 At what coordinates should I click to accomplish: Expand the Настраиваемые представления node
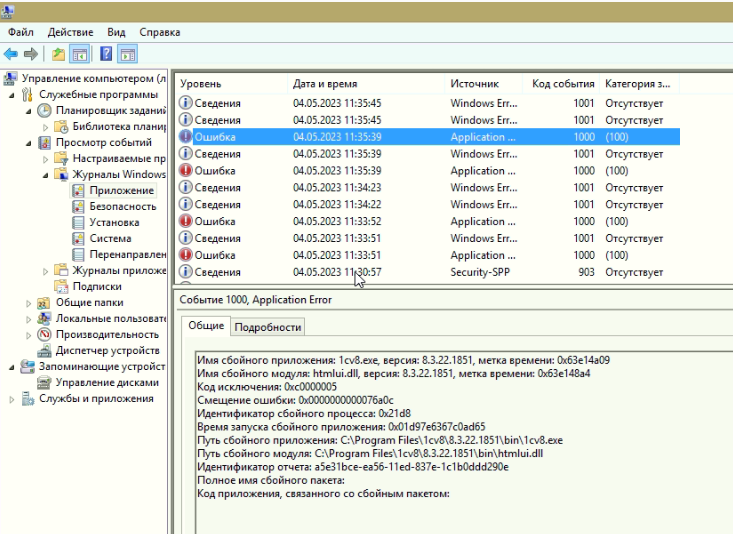[x=45, y=159]
